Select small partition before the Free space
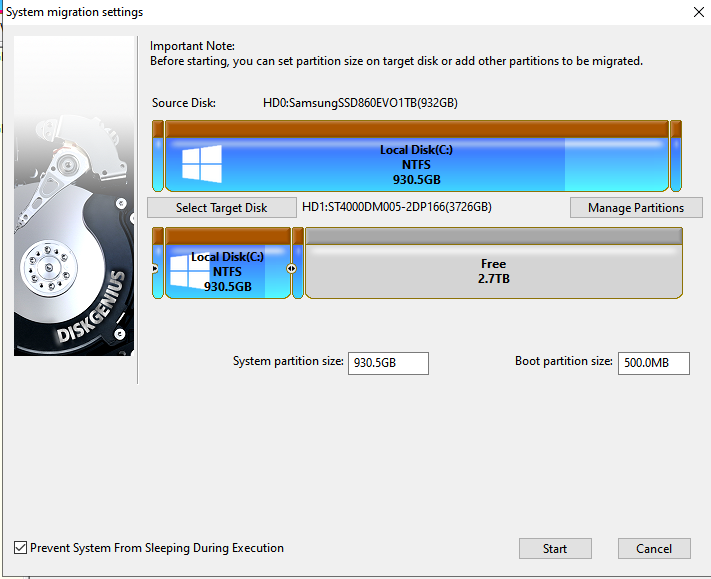The height and width of the screenshot is (579, 711). [x=298, y=263]
